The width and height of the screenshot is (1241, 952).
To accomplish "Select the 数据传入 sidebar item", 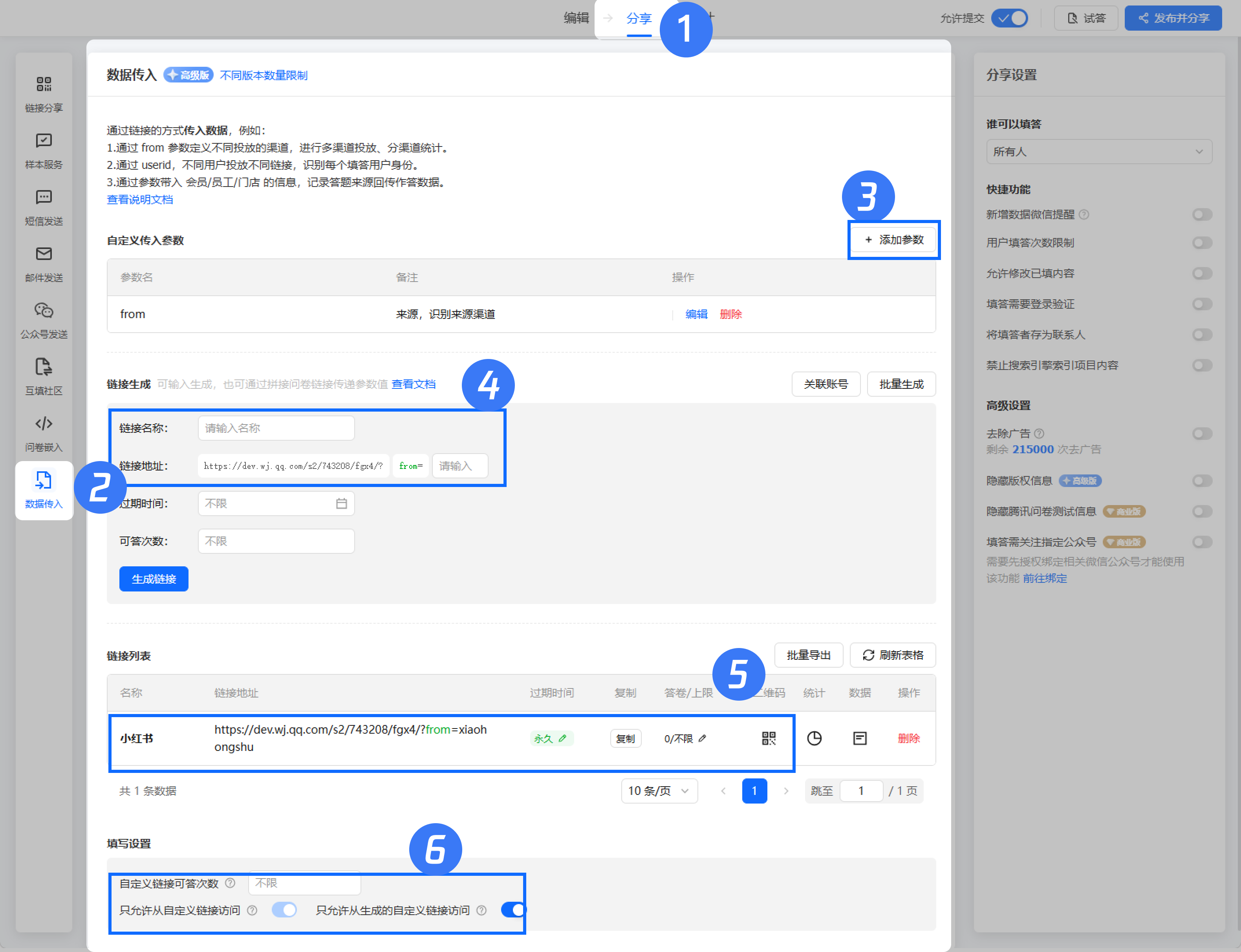I will tap(44, 490).
